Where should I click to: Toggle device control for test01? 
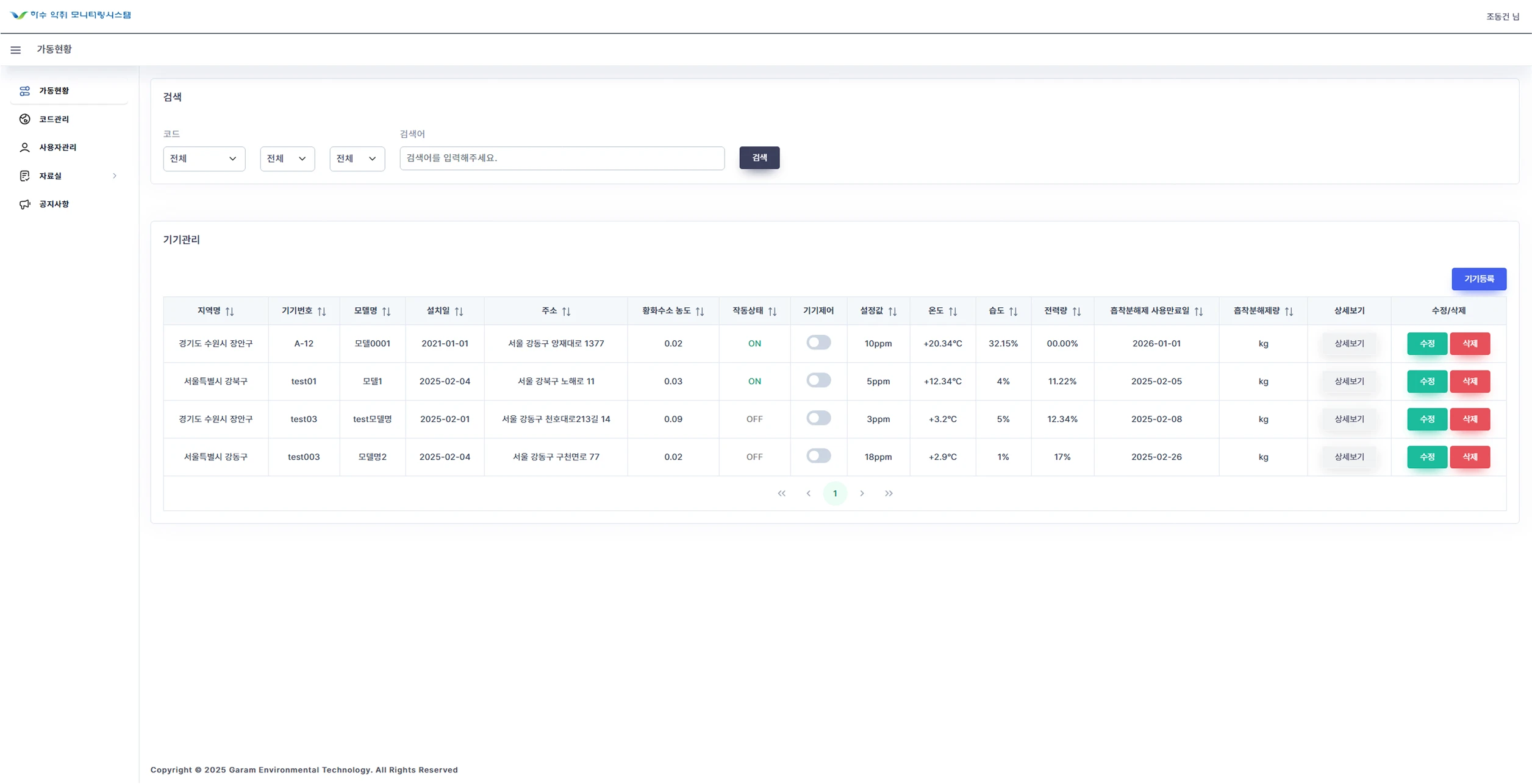tap(818, 380)
